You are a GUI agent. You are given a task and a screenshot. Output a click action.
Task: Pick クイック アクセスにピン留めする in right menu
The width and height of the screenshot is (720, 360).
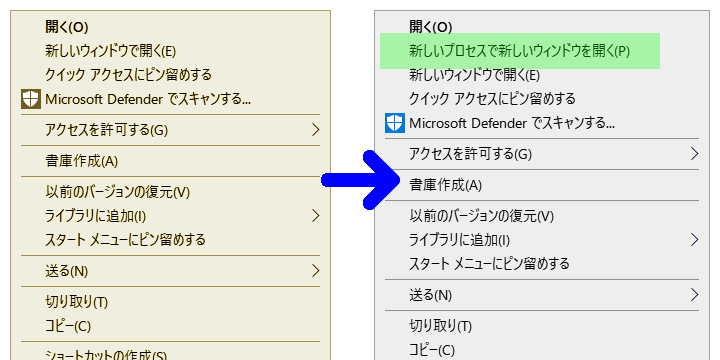(492, 98)
